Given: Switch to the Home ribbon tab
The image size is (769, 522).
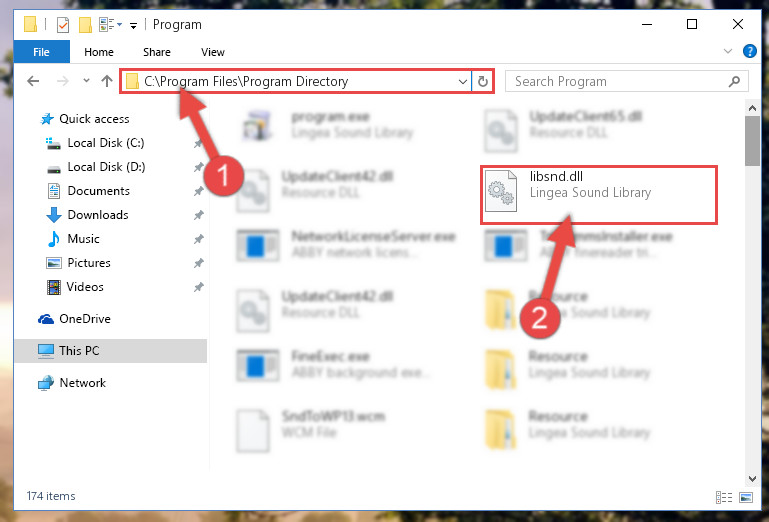Looking at the screenshot, I should [x=99, y=52].
